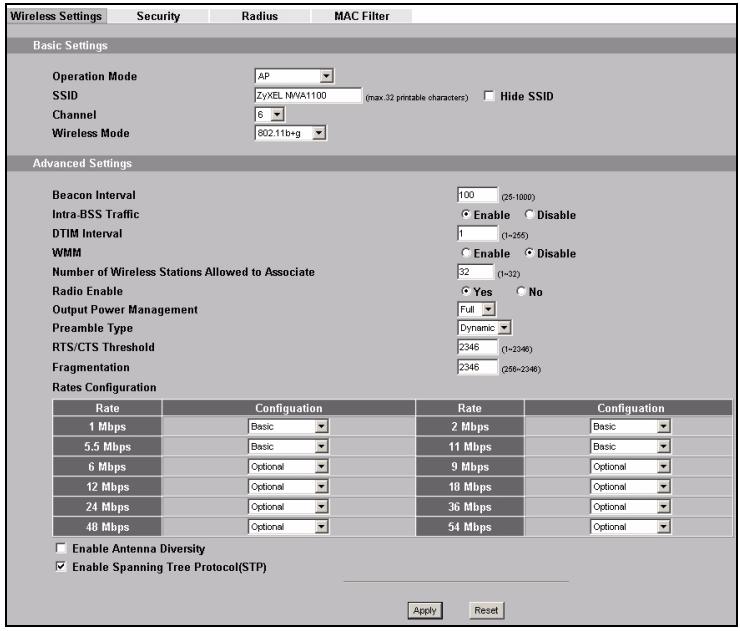Open the Radius tab
740x631 pixels.
coord(260,16)
